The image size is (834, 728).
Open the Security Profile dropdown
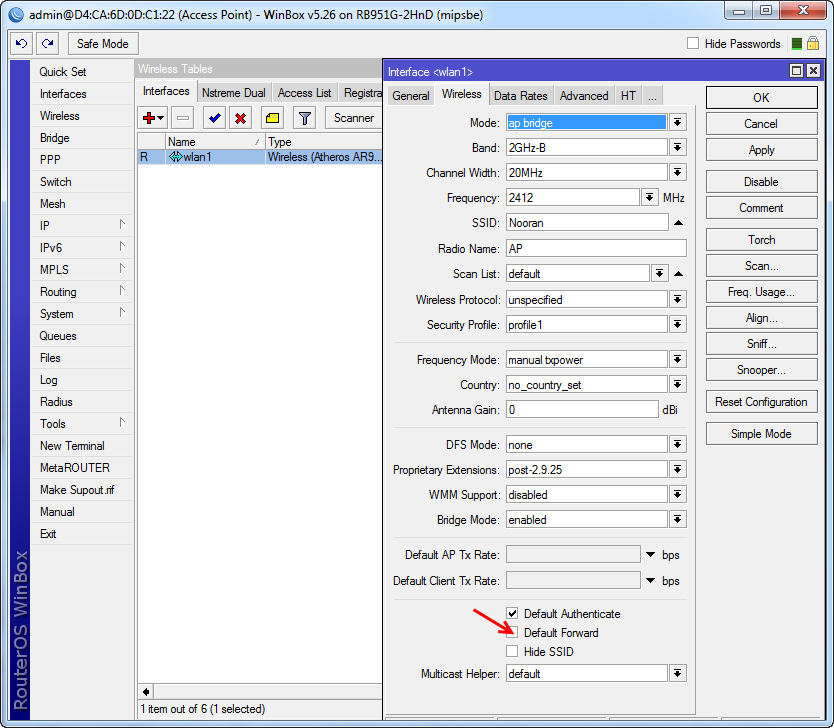click(x=677, y=324)
